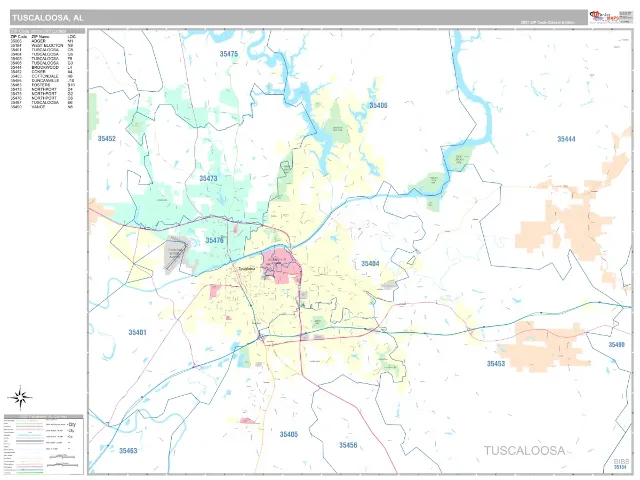Click the map legend title bar

point(44,417)
